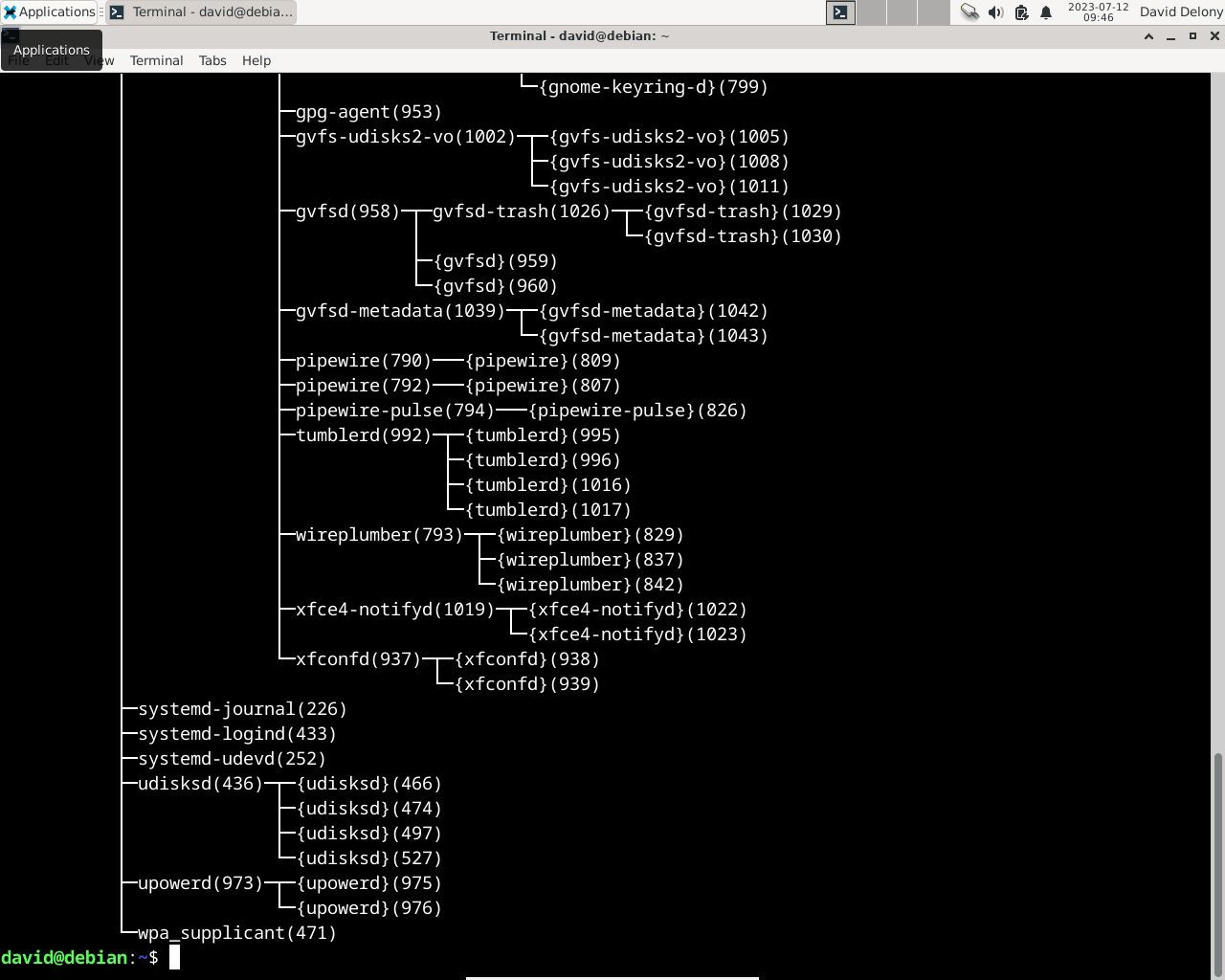Open the Terminal menu
Viewport: 1225px width, 980px height.
coord(156,60)
